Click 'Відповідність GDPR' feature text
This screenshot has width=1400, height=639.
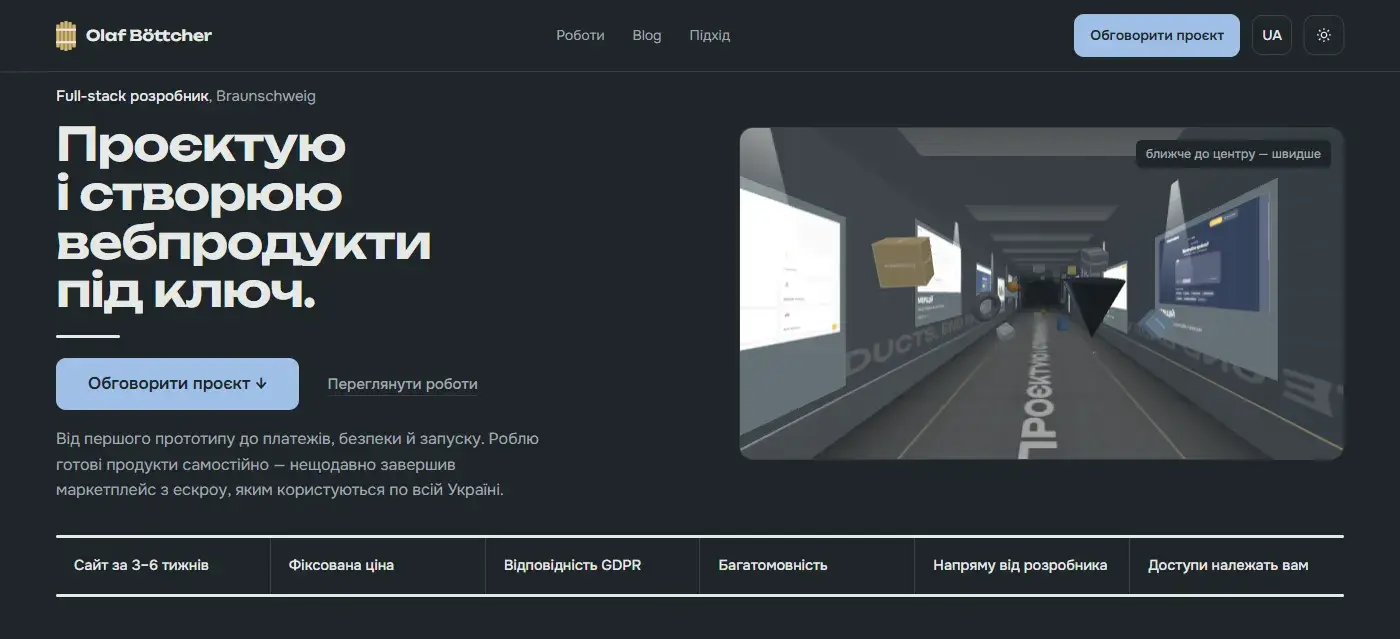point(572,565)
